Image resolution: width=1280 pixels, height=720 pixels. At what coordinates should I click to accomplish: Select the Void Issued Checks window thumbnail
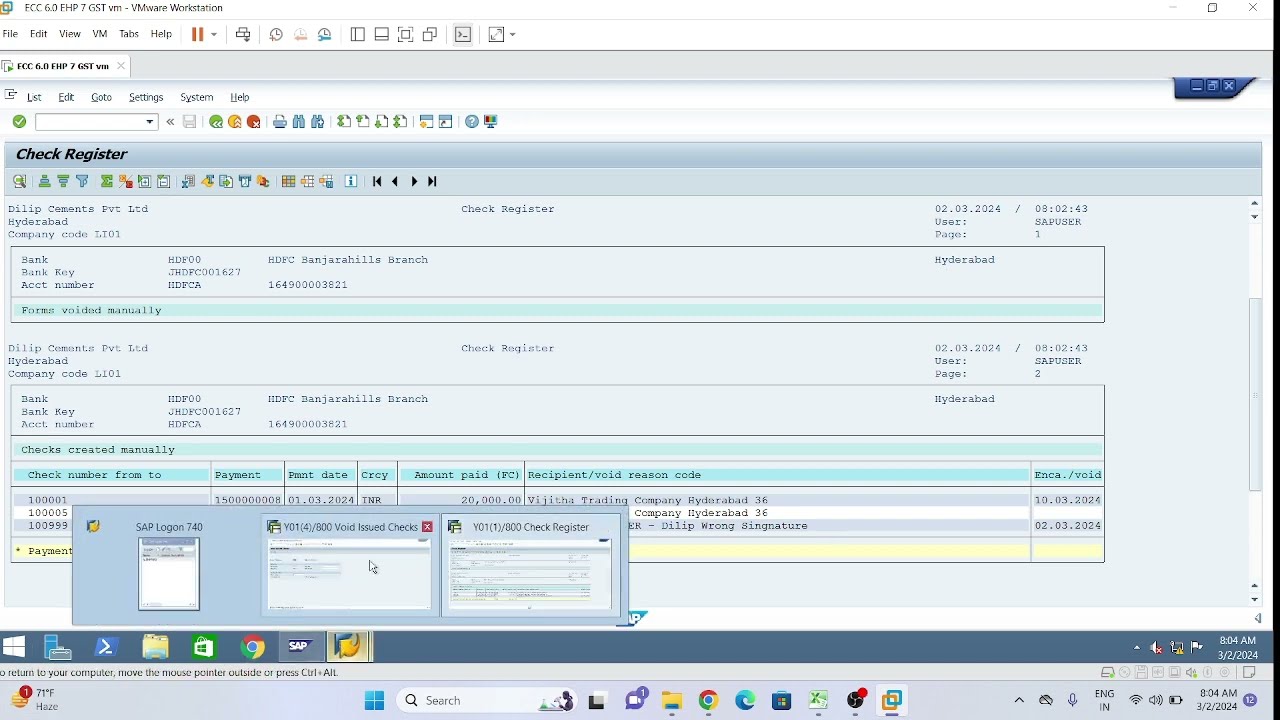pos(349,566)
